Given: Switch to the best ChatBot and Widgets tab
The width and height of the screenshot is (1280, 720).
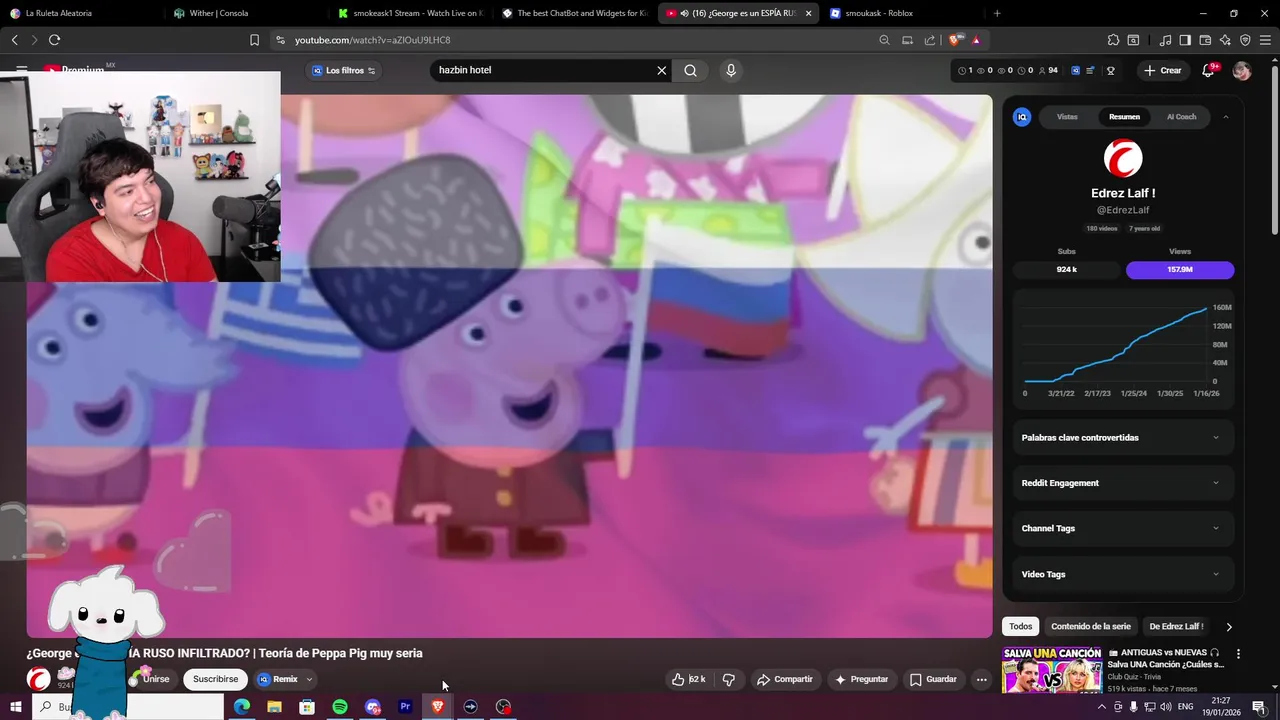Looking at the screenshot, I should click(574, 13).
